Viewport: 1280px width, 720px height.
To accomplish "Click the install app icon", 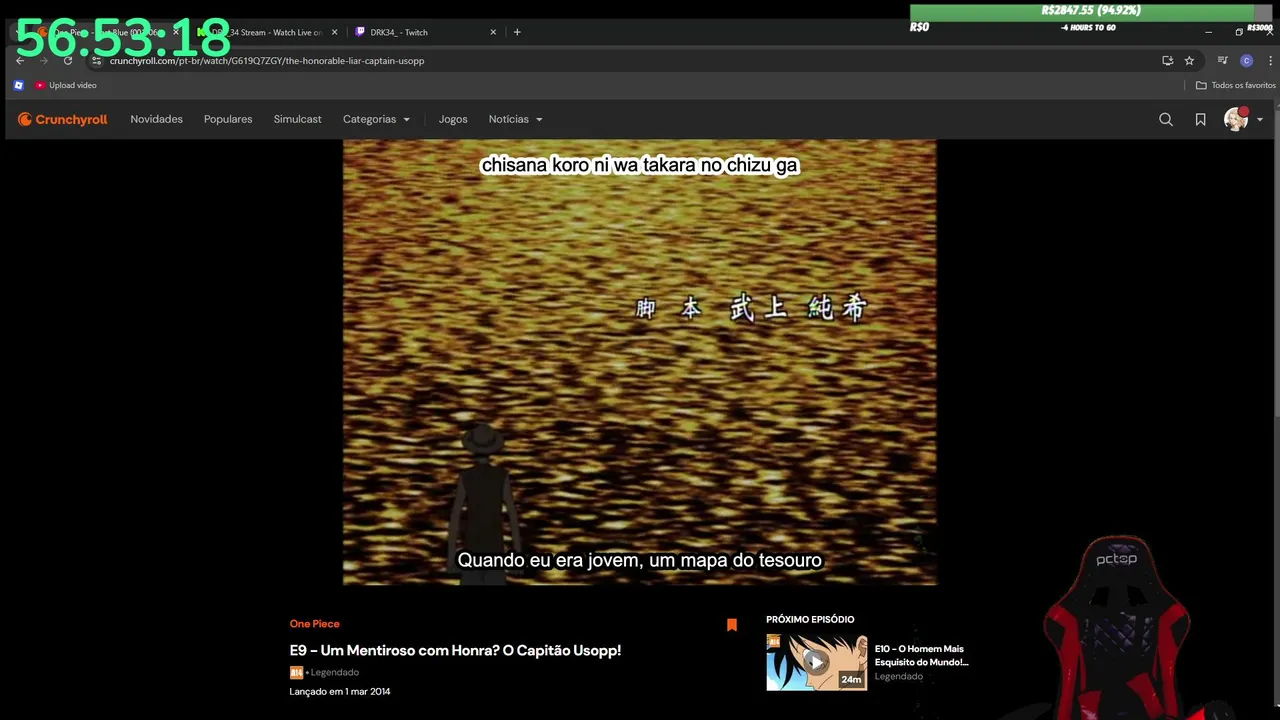I will pyautogui.click(x=1167, y=61).
